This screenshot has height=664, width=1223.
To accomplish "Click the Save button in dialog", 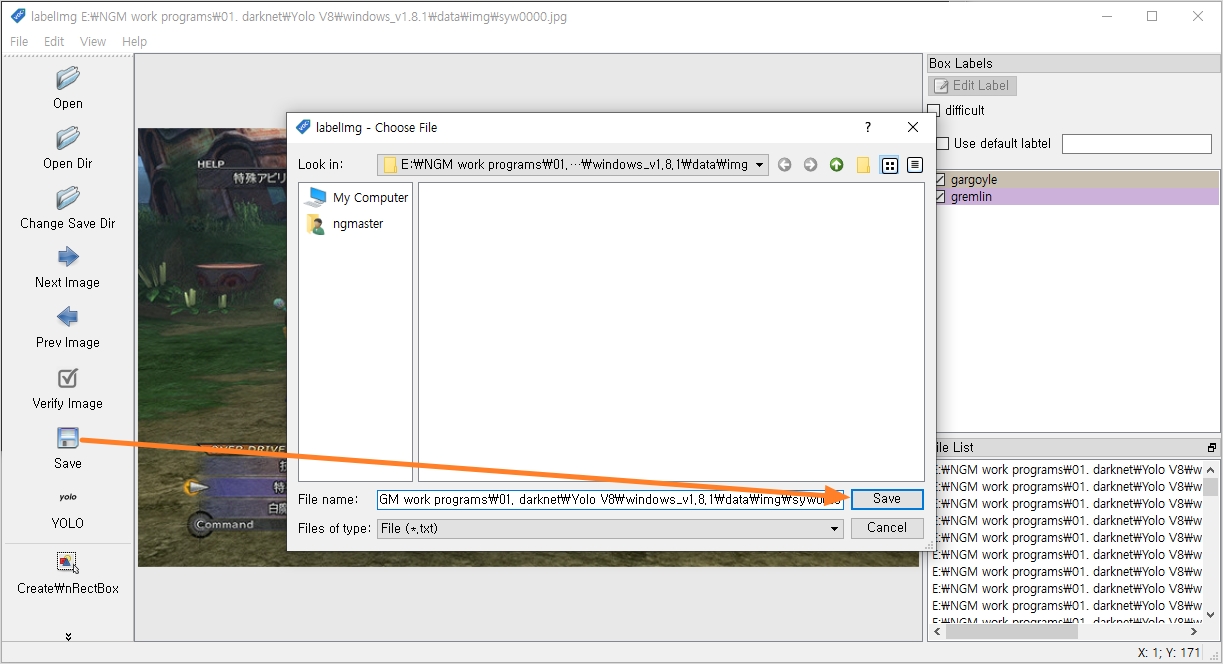I will pos(887,499).
